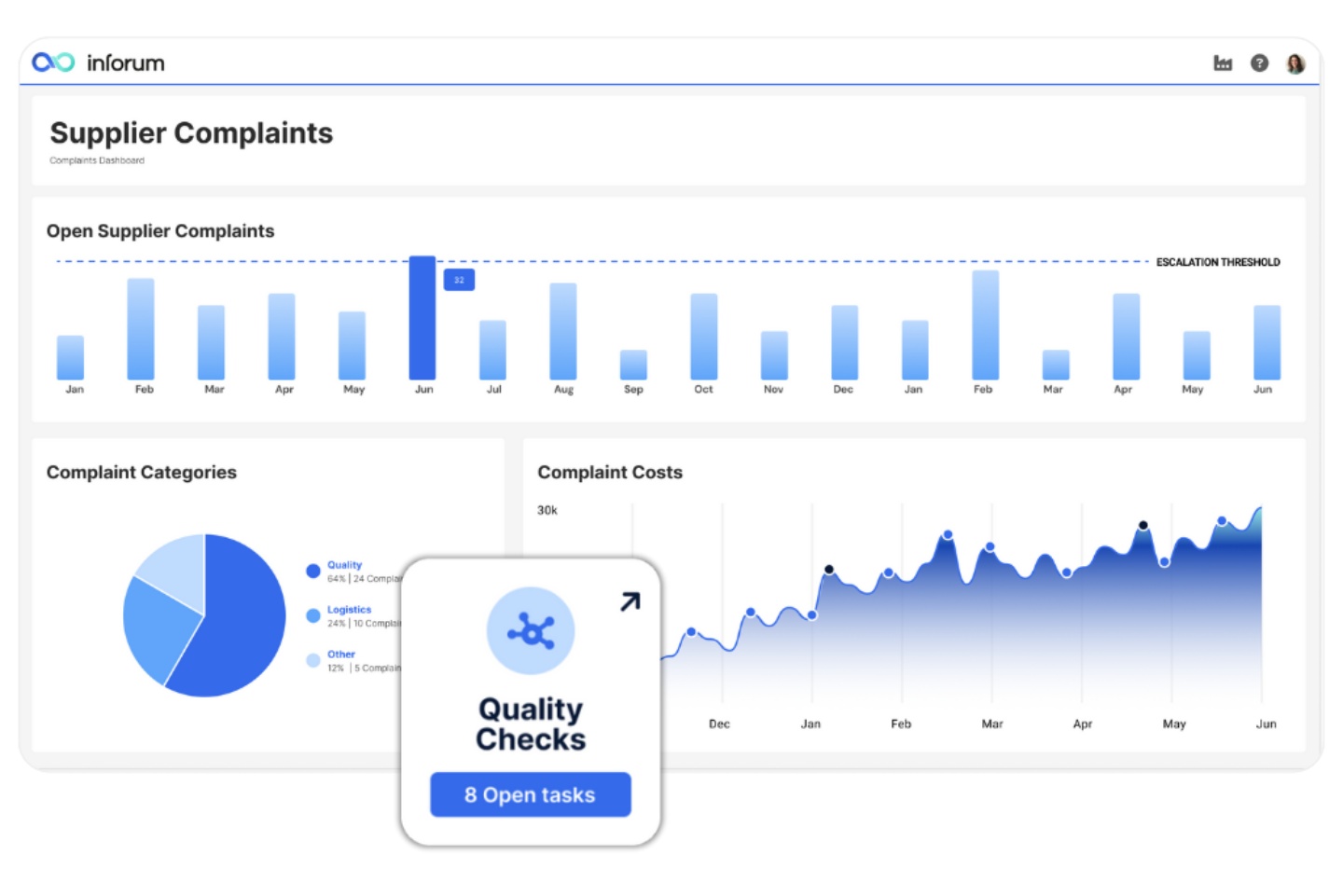Click the help question mark icon

pyautogui.click(x=1260, y=62)
